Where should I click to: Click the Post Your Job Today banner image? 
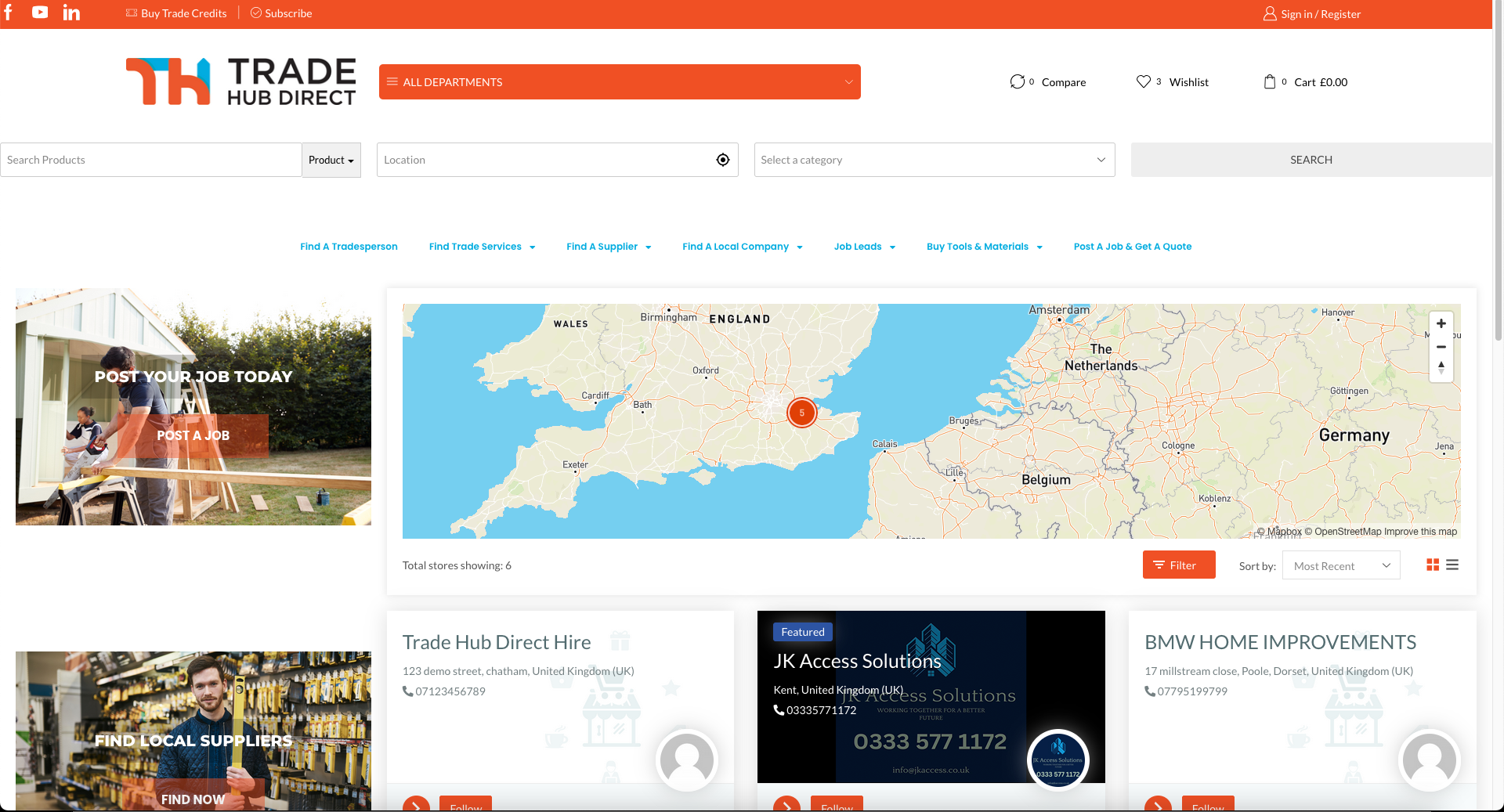coord(193,406)
